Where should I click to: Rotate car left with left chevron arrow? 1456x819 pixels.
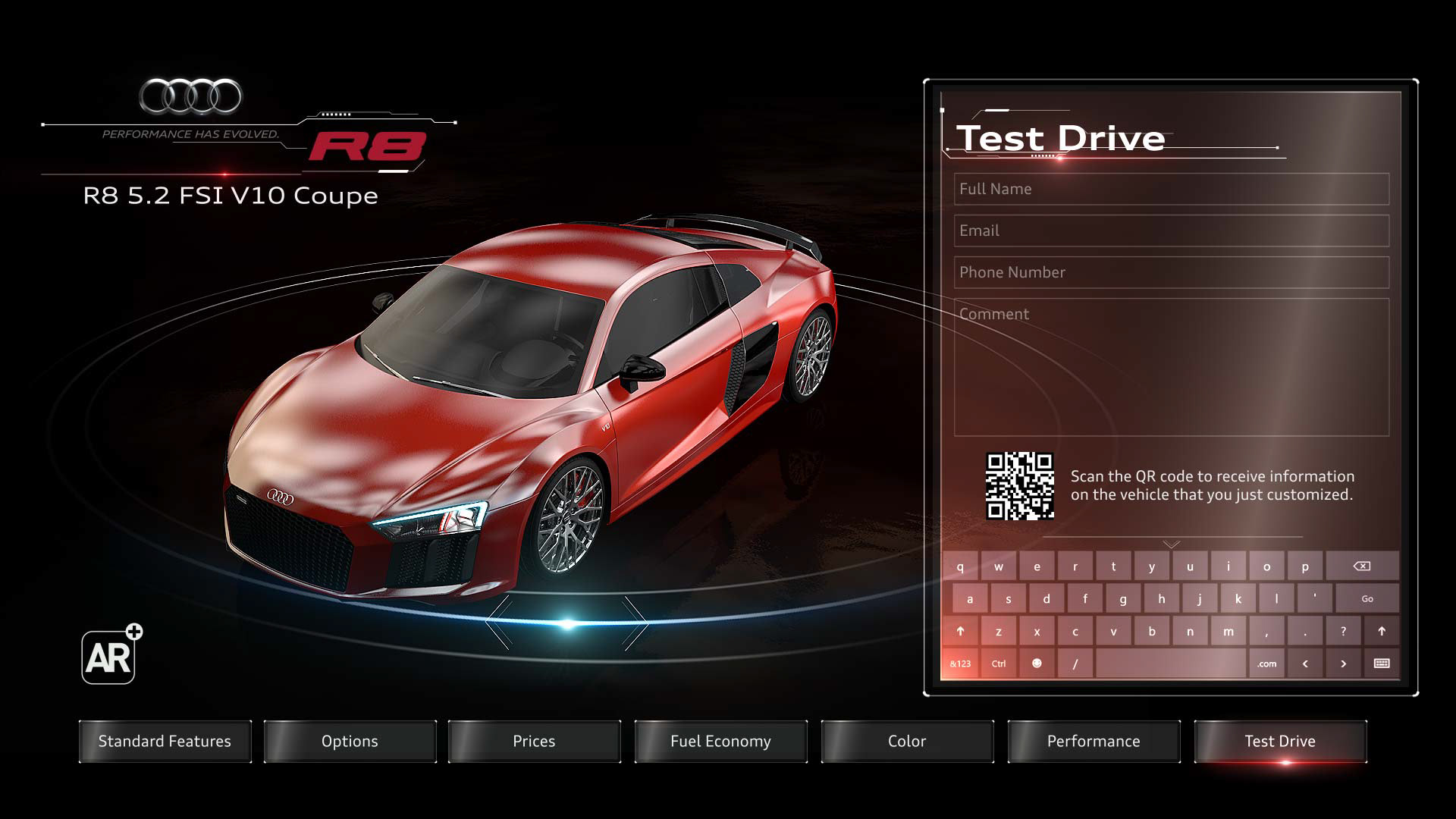(x=499, y=623)
